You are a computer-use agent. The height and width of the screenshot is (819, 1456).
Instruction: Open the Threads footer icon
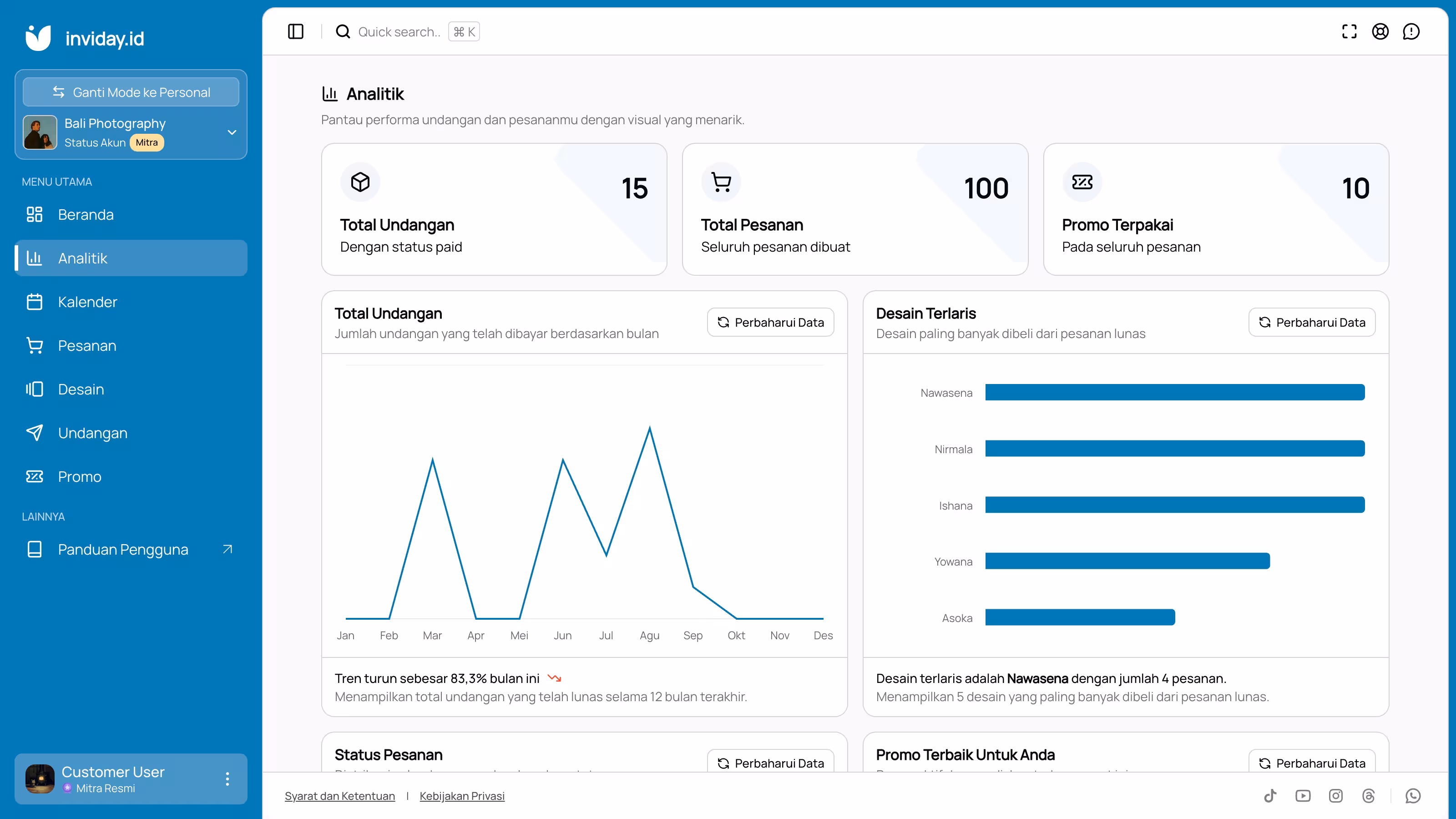coord(1368,796)
